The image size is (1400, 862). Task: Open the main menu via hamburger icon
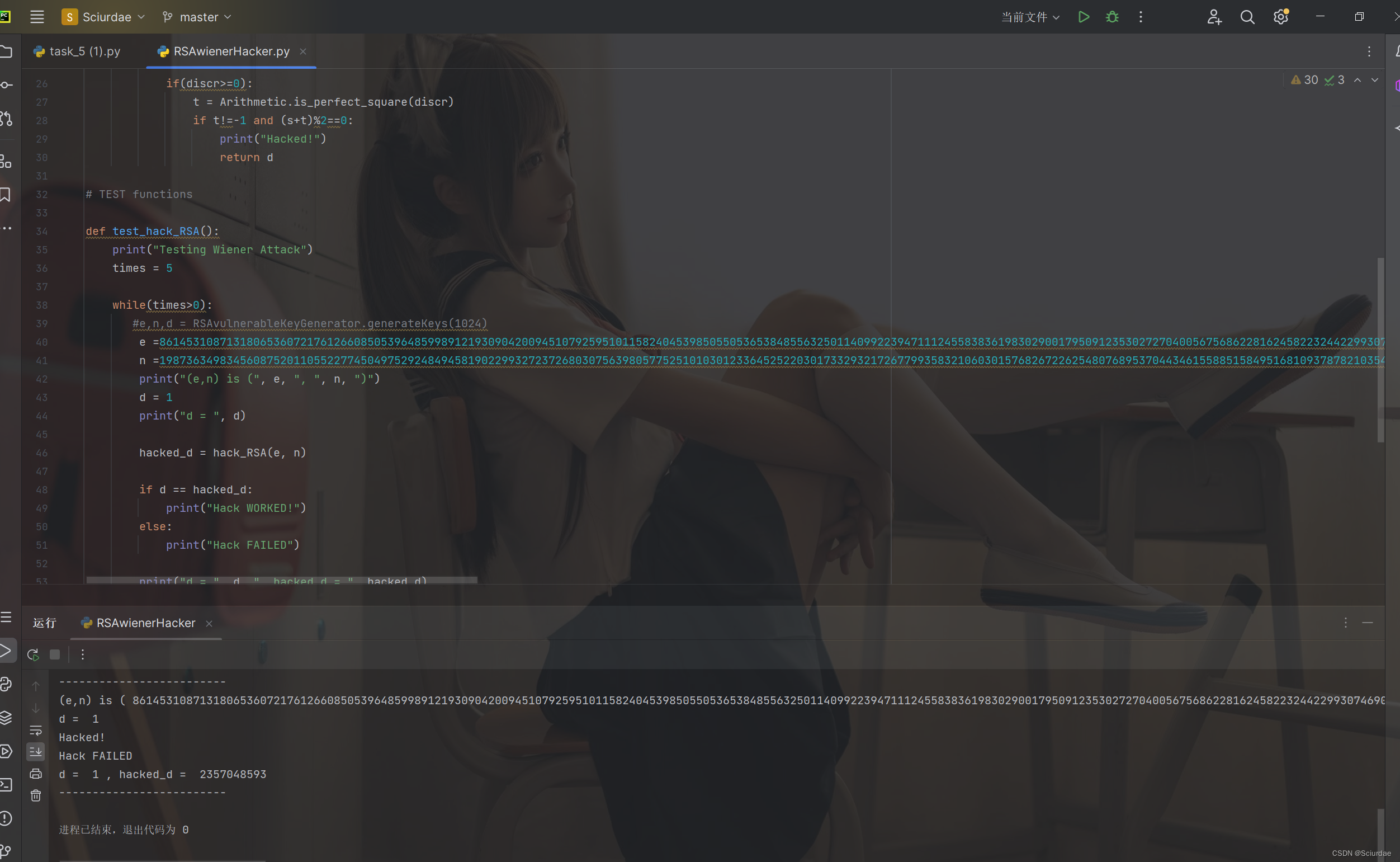point(36,17)
